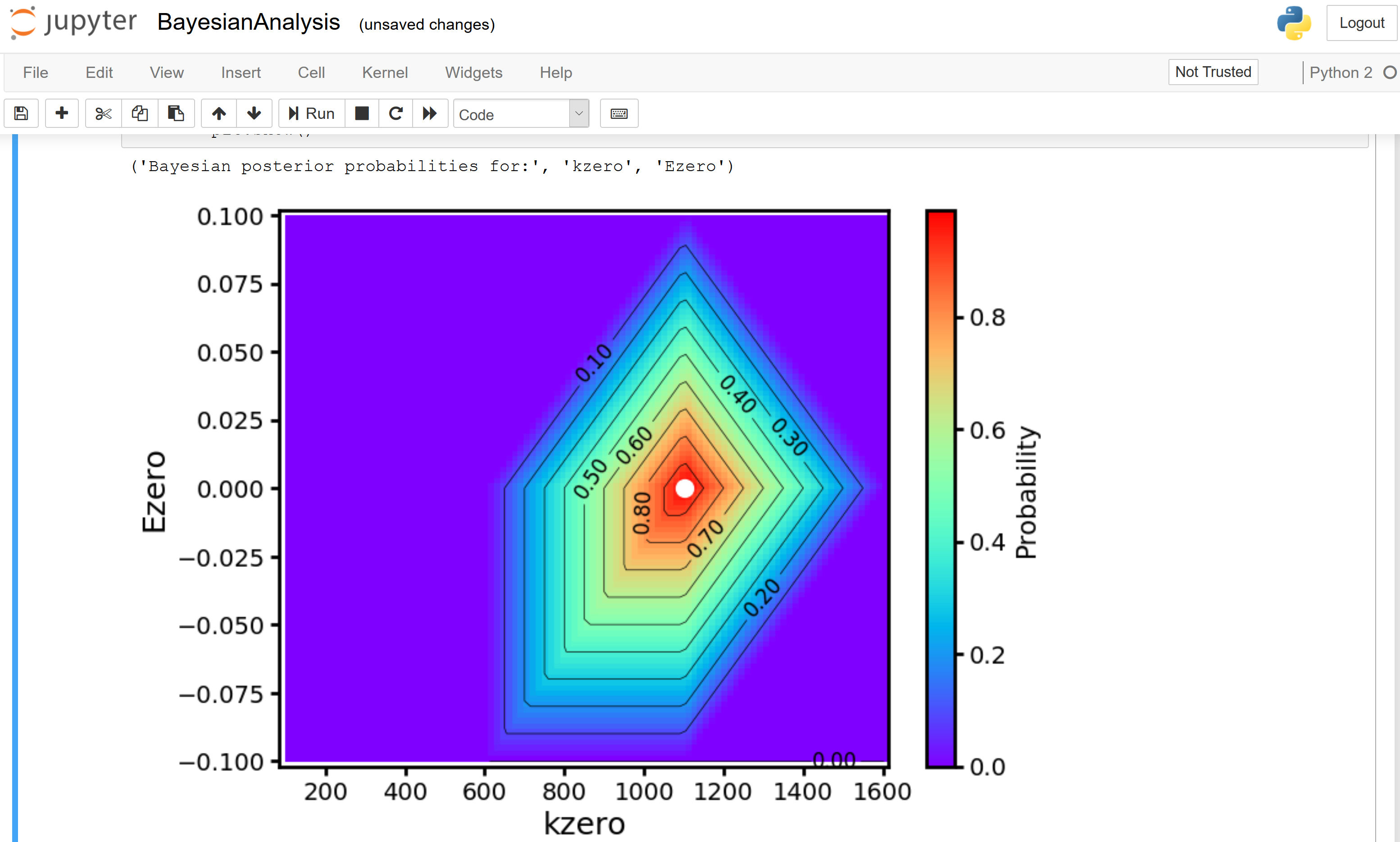
Task: Move selected cell up arrow
Action: coord(219,113)
